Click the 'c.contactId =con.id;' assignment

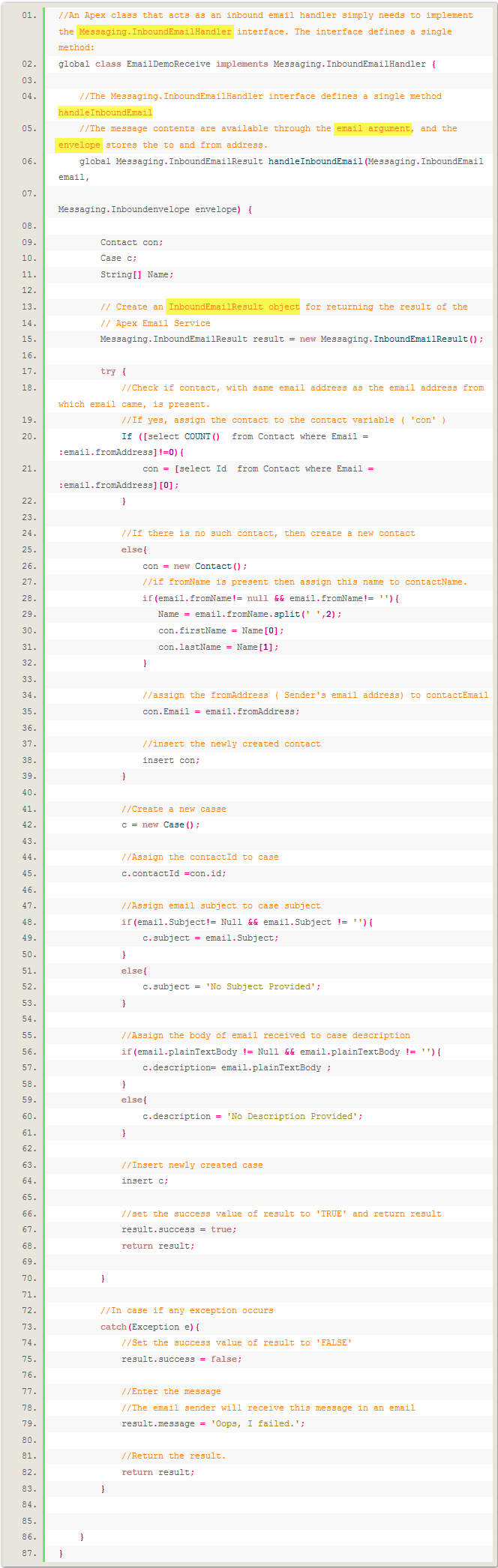[x=174, y=873]
